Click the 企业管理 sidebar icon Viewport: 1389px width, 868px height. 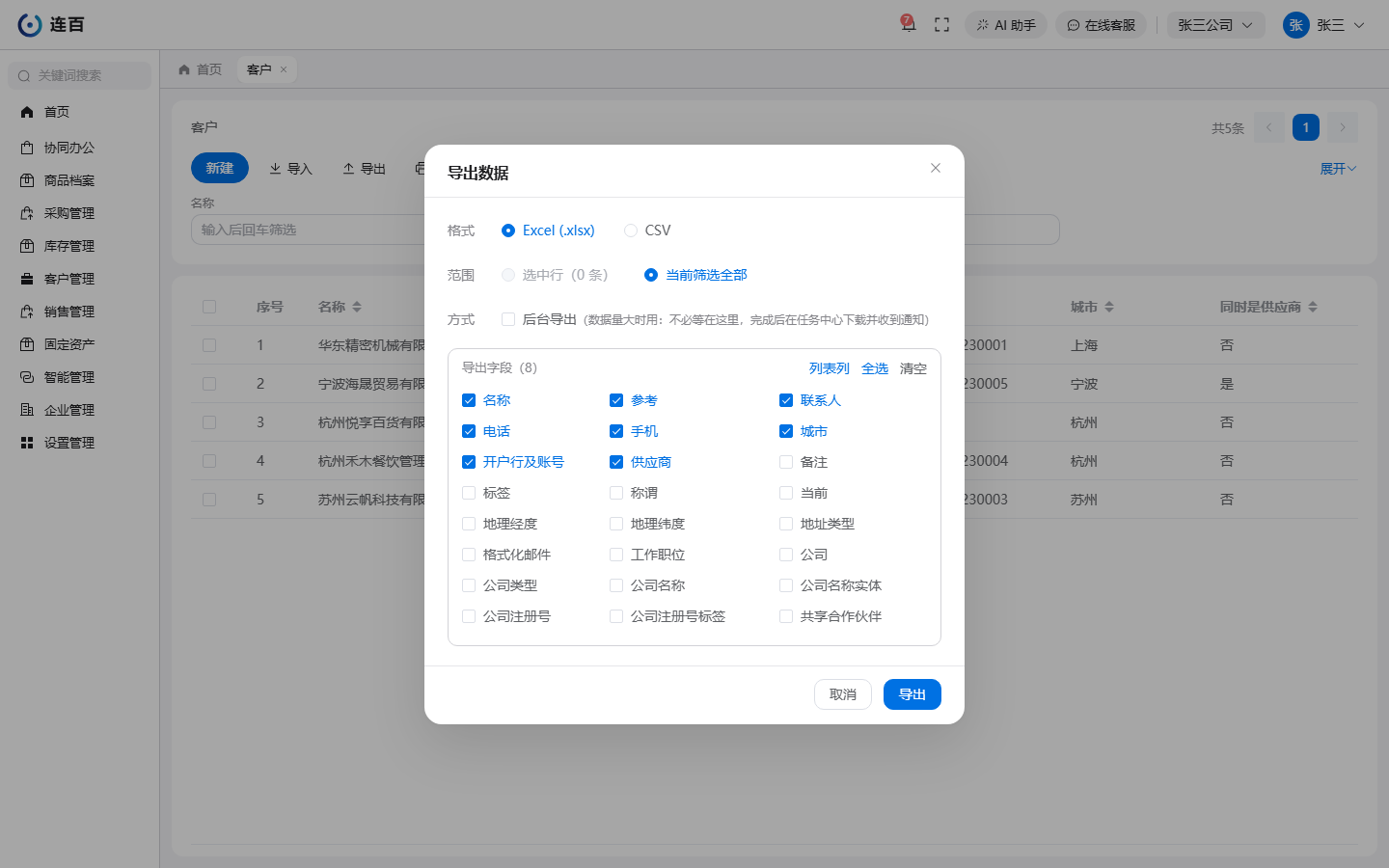coord(27,410)
